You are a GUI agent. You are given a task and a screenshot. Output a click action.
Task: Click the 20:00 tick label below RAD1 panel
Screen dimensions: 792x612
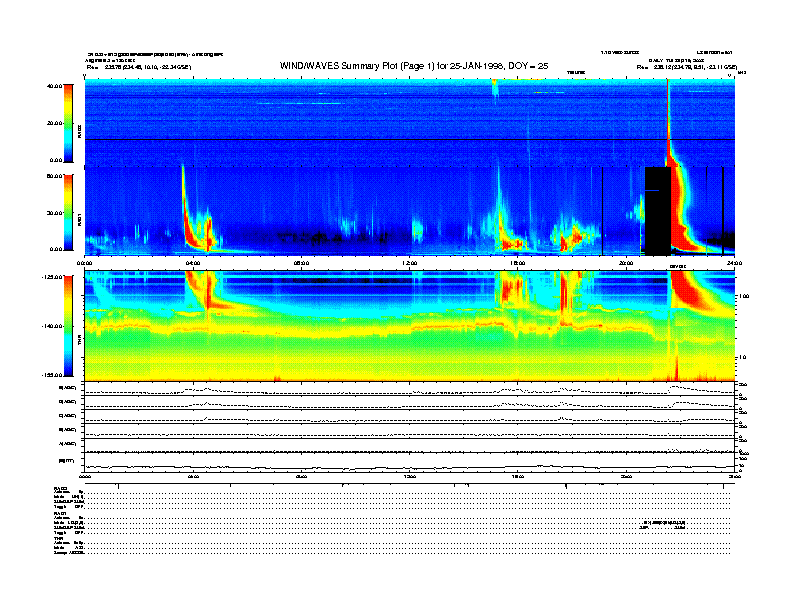click(626, 263)
